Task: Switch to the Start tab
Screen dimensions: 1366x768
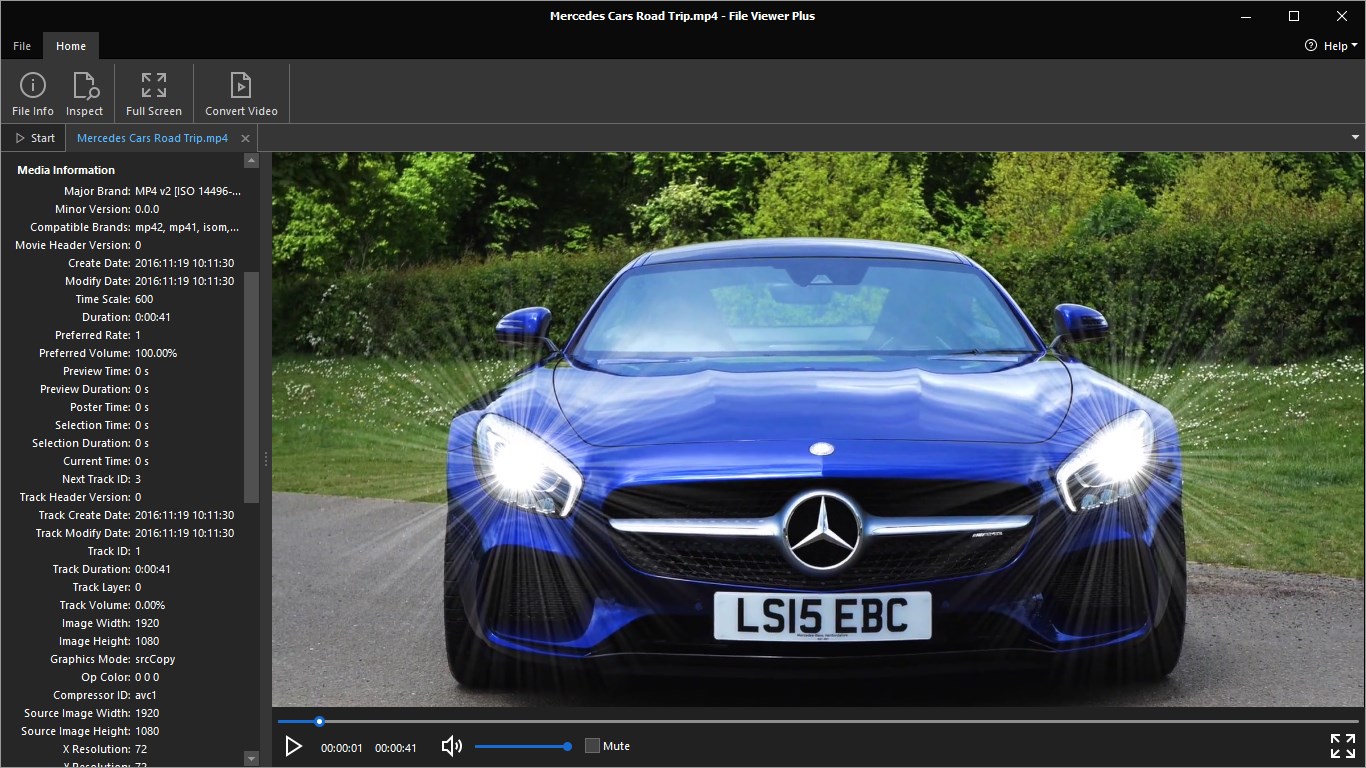Action: point(35,138)
